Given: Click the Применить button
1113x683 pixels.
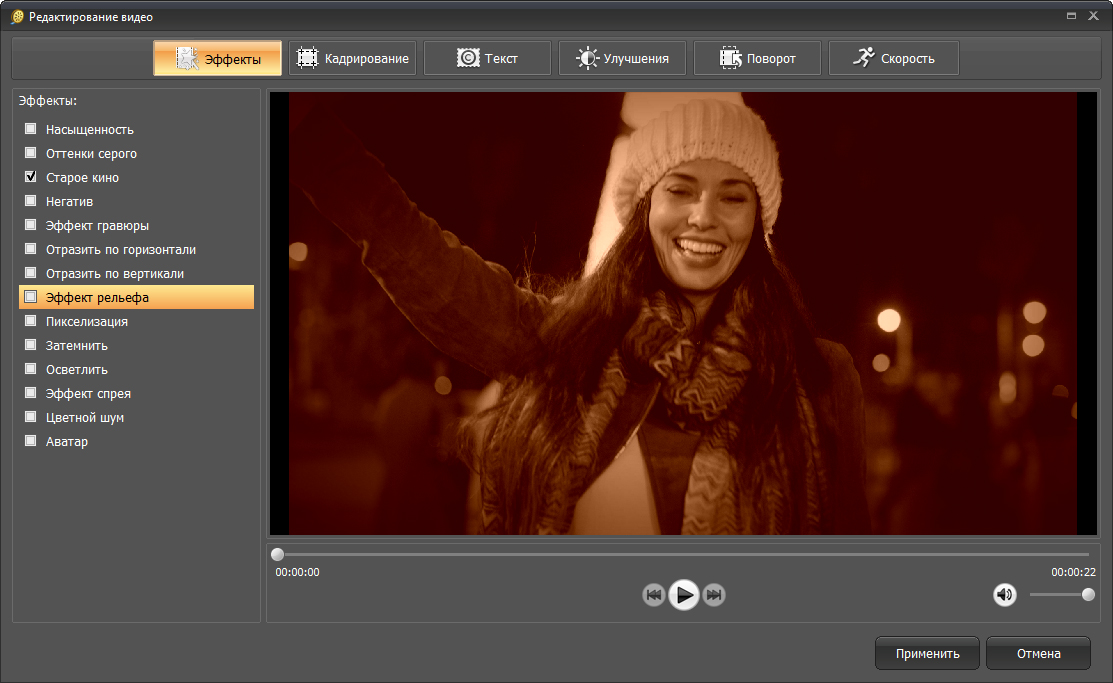Looking at the screenshot, I should click(x=927, y=653).
